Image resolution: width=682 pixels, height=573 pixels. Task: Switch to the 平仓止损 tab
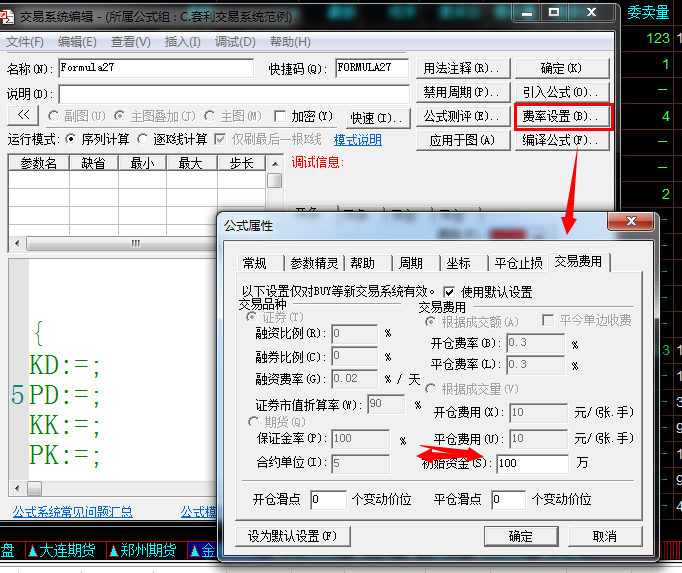518,263
